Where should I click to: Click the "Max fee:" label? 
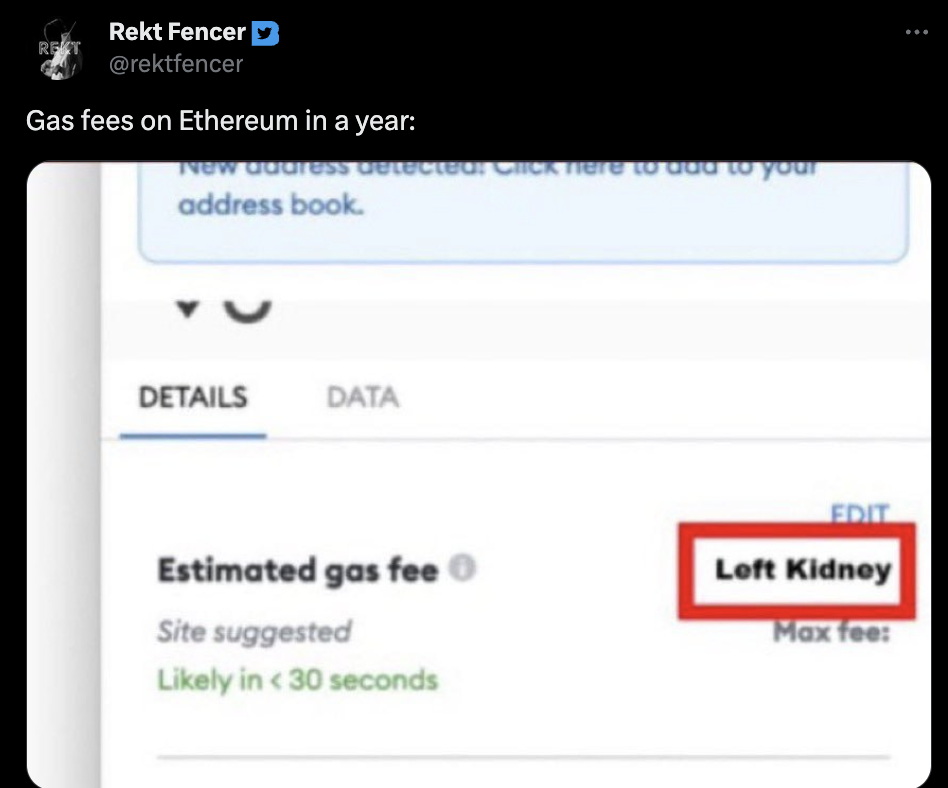point(831,631)
